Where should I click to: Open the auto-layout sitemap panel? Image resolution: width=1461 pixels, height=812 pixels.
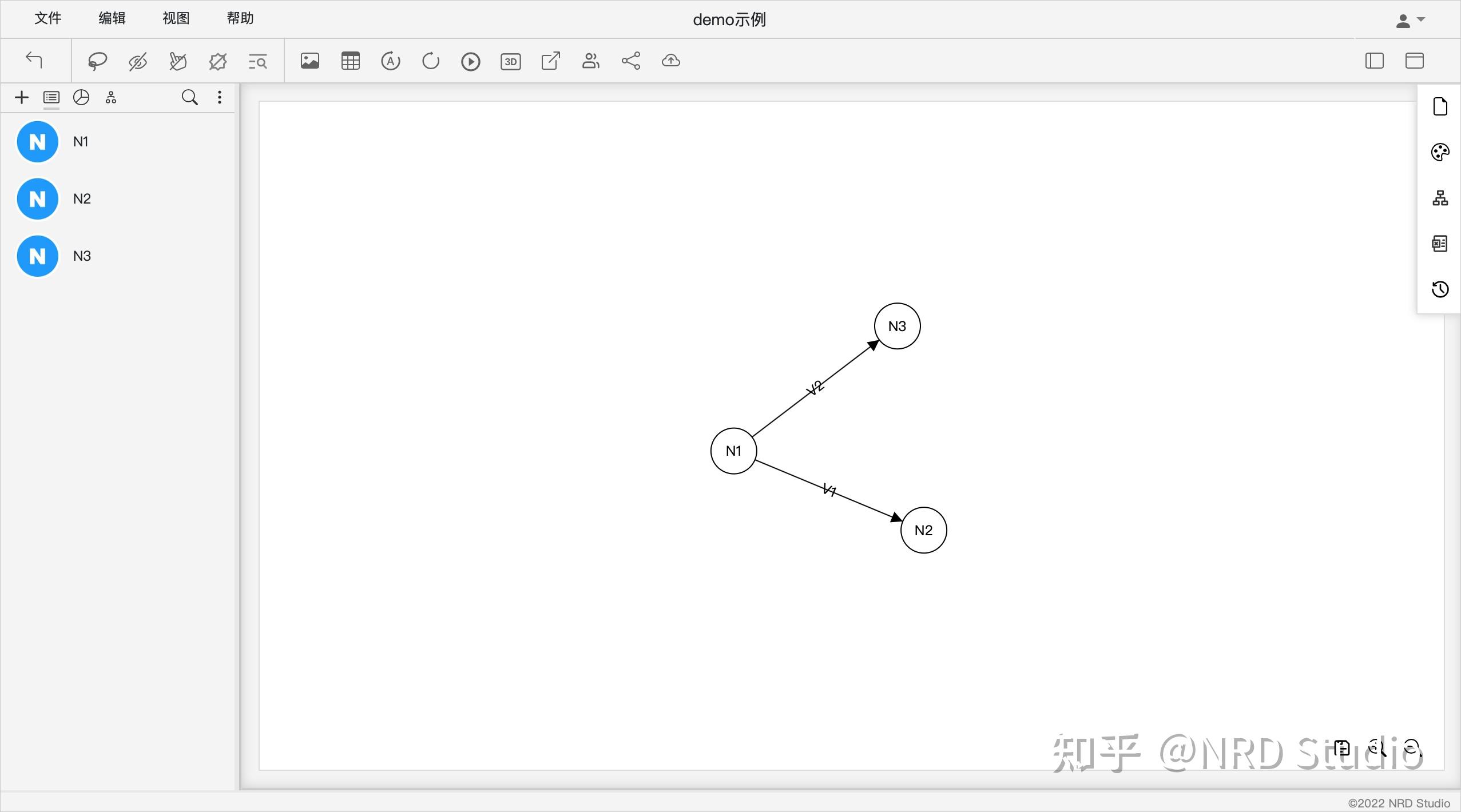(x=1440, y=198)
